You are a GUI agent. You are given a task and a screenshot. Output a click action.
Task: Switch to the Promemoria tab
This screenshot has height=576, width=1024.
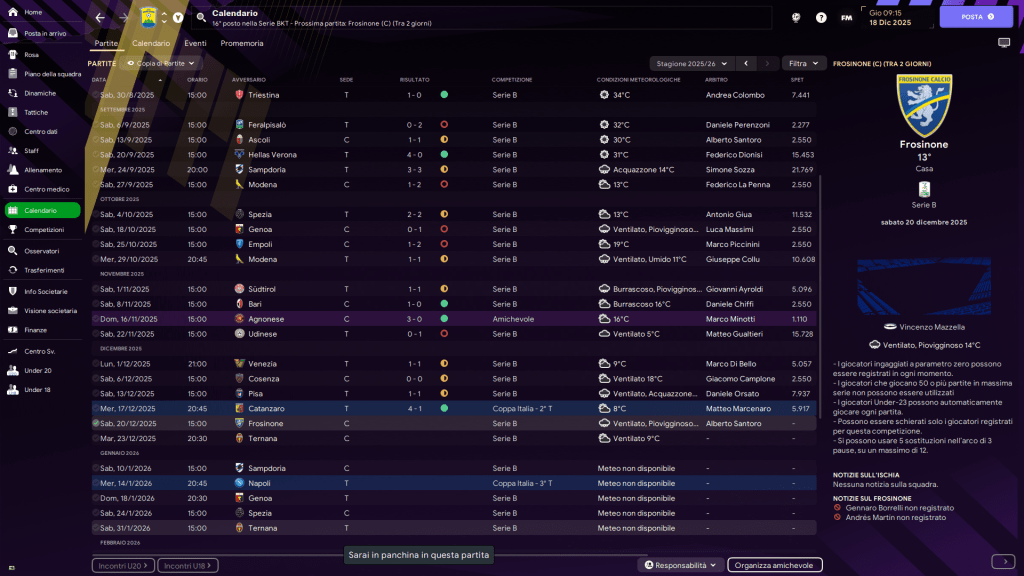click(242, 44)
